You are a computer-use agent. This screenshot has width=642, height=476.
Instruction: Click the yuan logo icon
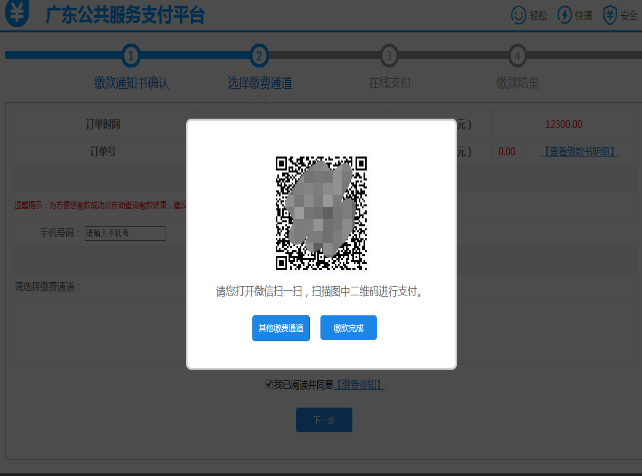[x=17, y=15]
